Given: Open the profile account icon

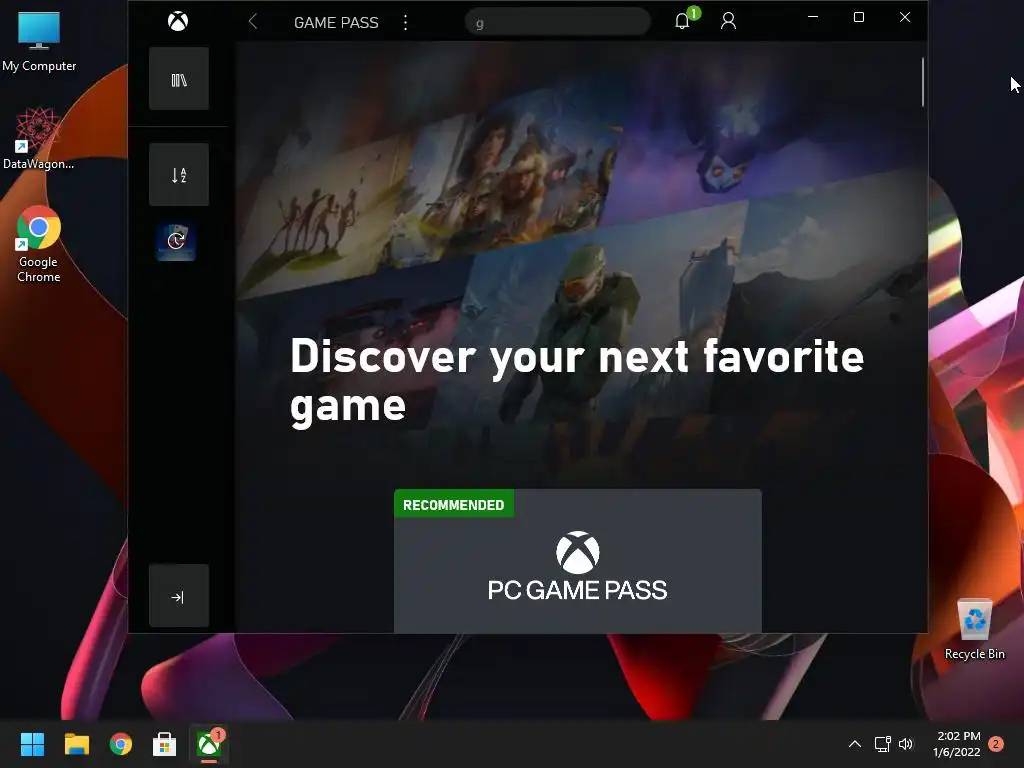Looking at the screenshot, I should 728,22.
